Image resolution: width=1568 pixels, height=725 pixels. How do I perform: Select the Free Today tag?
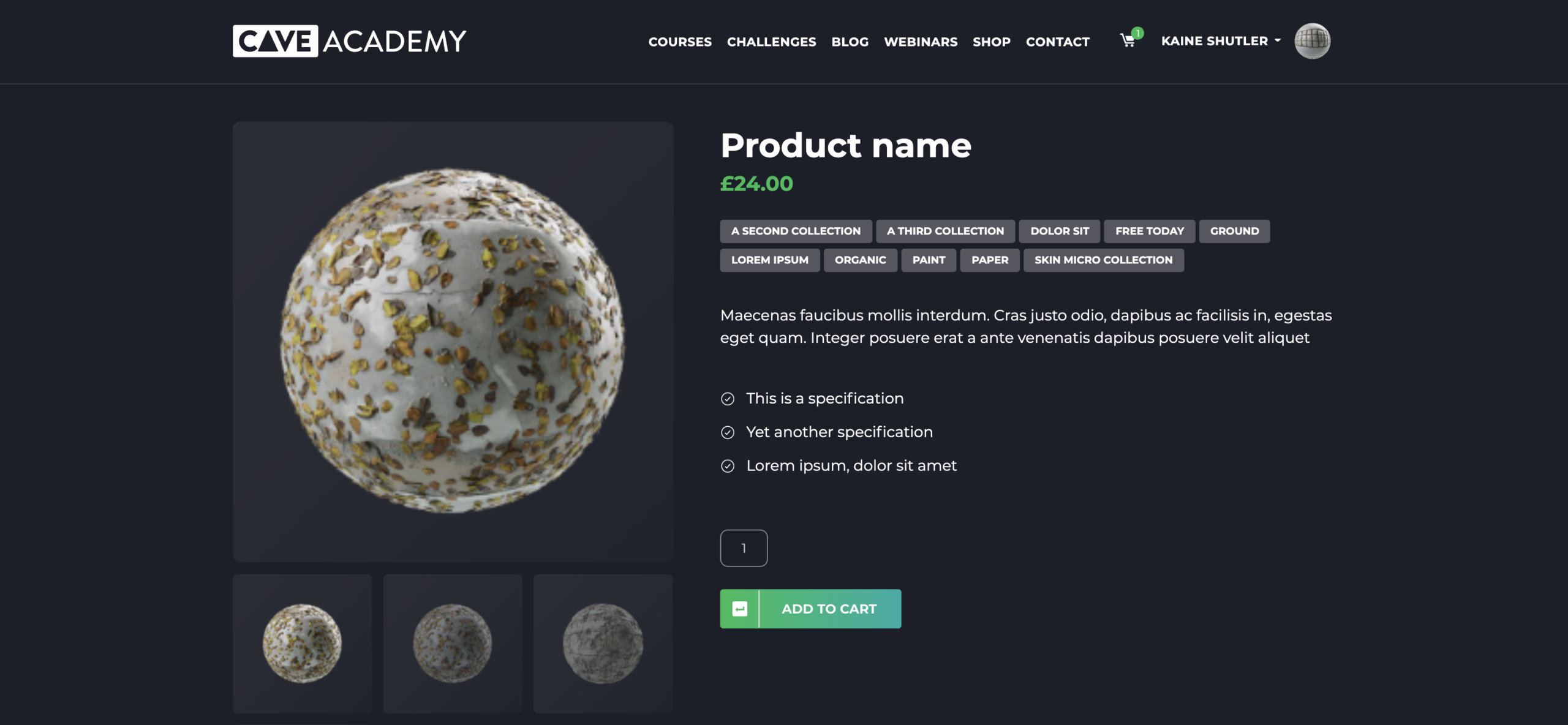pyautogui.click(x=1149, y=231)
